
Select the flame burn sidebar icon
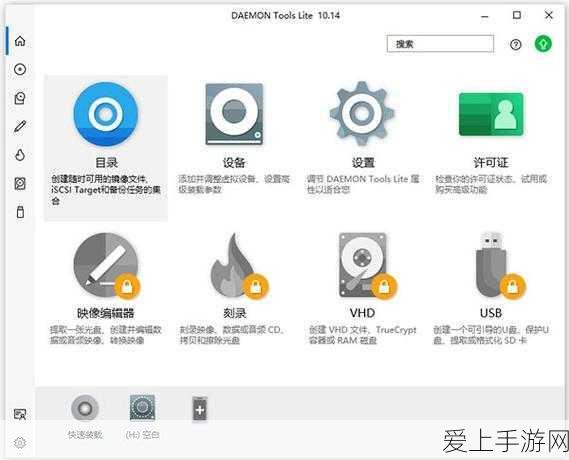(20, 155)
